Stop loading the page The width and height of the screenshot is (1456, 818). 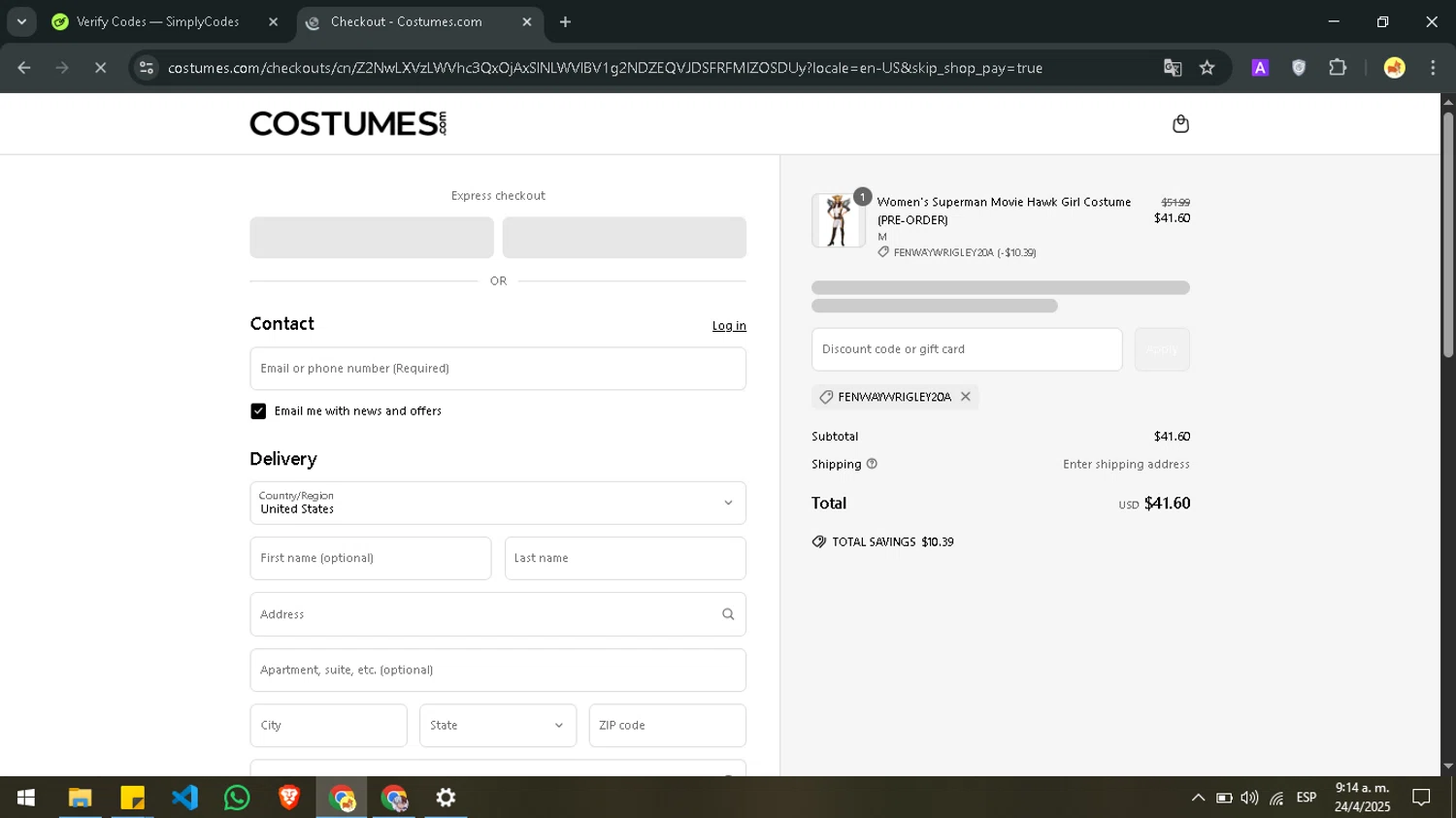[x=100, y=68]
